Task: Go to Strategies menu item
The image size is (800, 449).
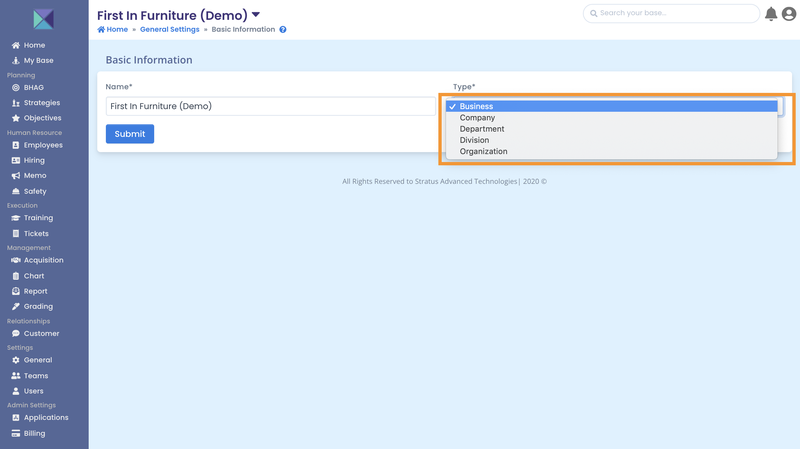Action: point(42,103)
